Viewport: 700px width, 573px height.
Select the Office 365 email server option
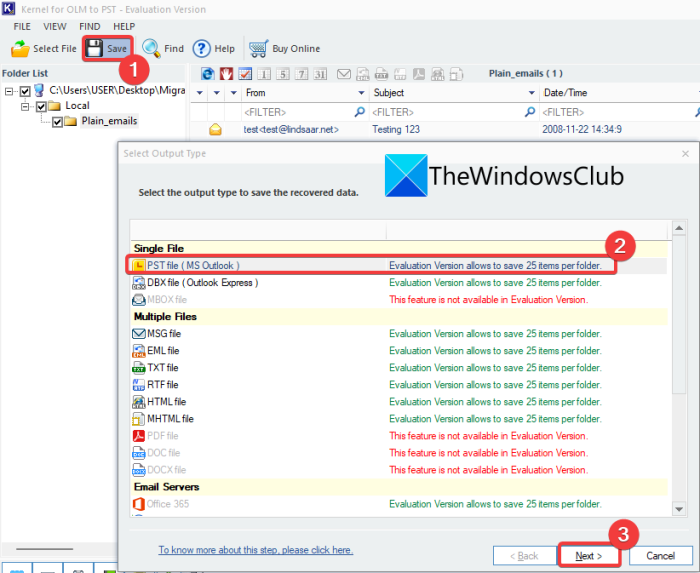coord(399,504)
